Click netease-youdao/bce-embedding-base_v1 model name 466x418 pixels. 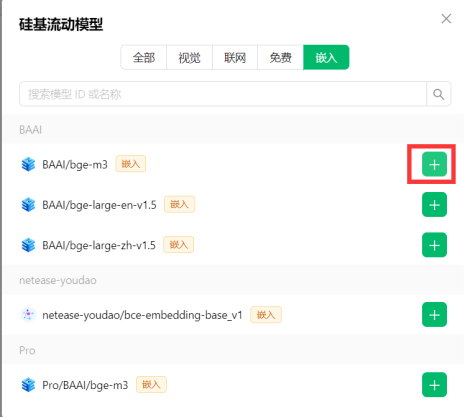142,316
